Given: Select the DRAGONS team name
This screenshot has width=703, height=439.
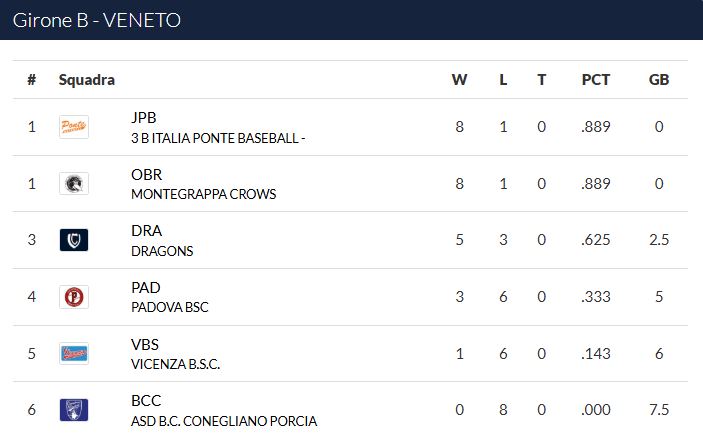Looking at the screenshot, I should (x=162, y=251).
